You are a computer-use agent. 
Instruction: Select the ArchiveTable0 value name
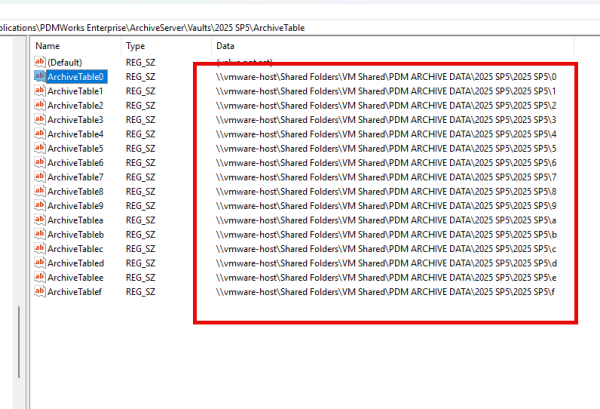(x=75, y=77)
